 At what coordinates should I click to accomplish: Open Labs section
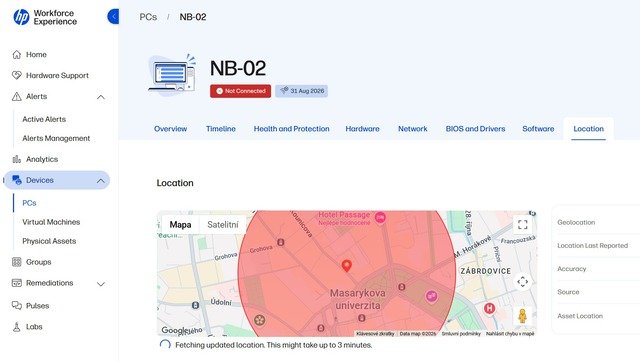click(x=34, y=327)
